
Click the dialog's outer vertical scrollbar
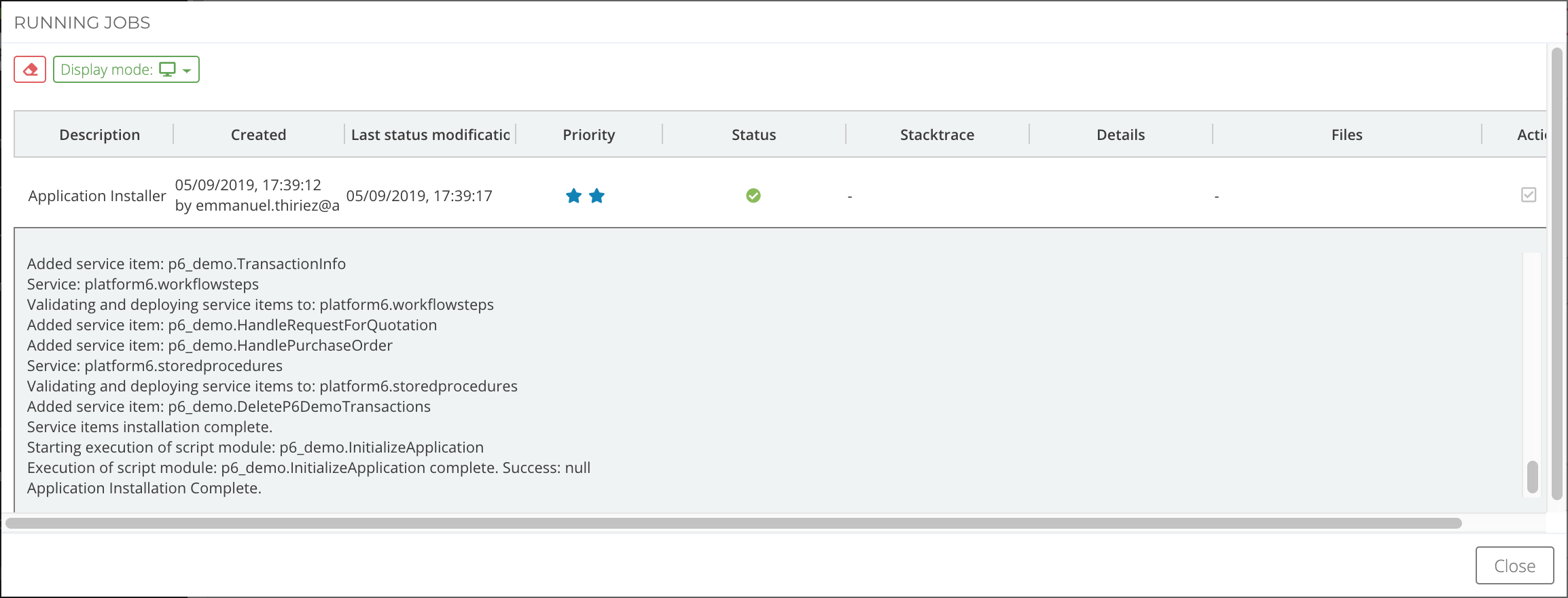[x=1557, y=272]
